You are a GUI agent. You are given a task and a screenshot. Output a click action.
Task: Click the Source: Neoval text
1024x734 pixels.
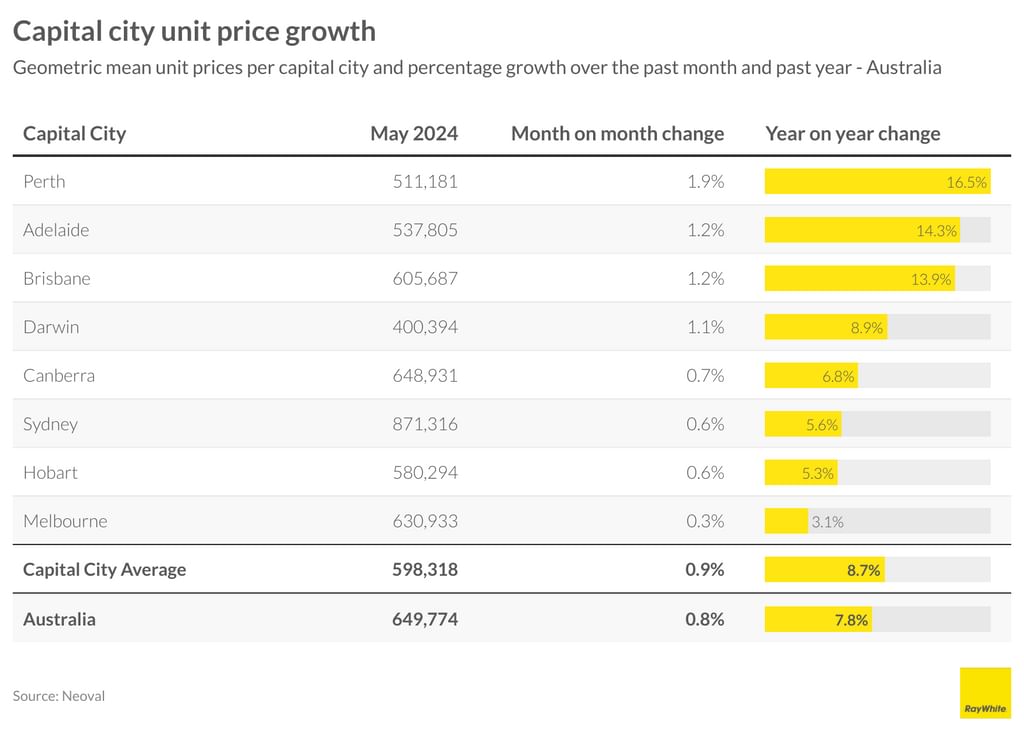[x=59, y=695]
